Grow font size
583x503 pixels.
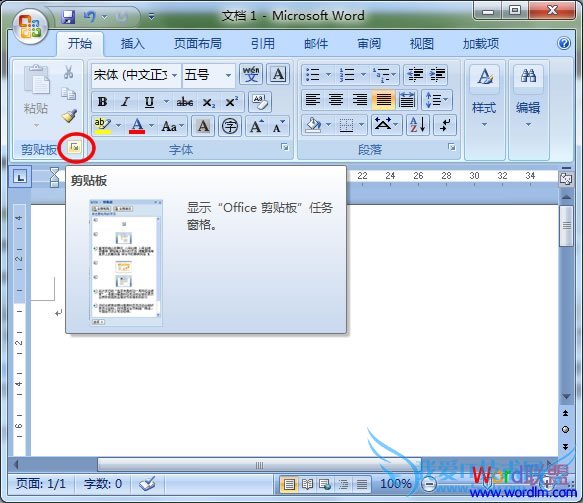(x=257, y=126)
